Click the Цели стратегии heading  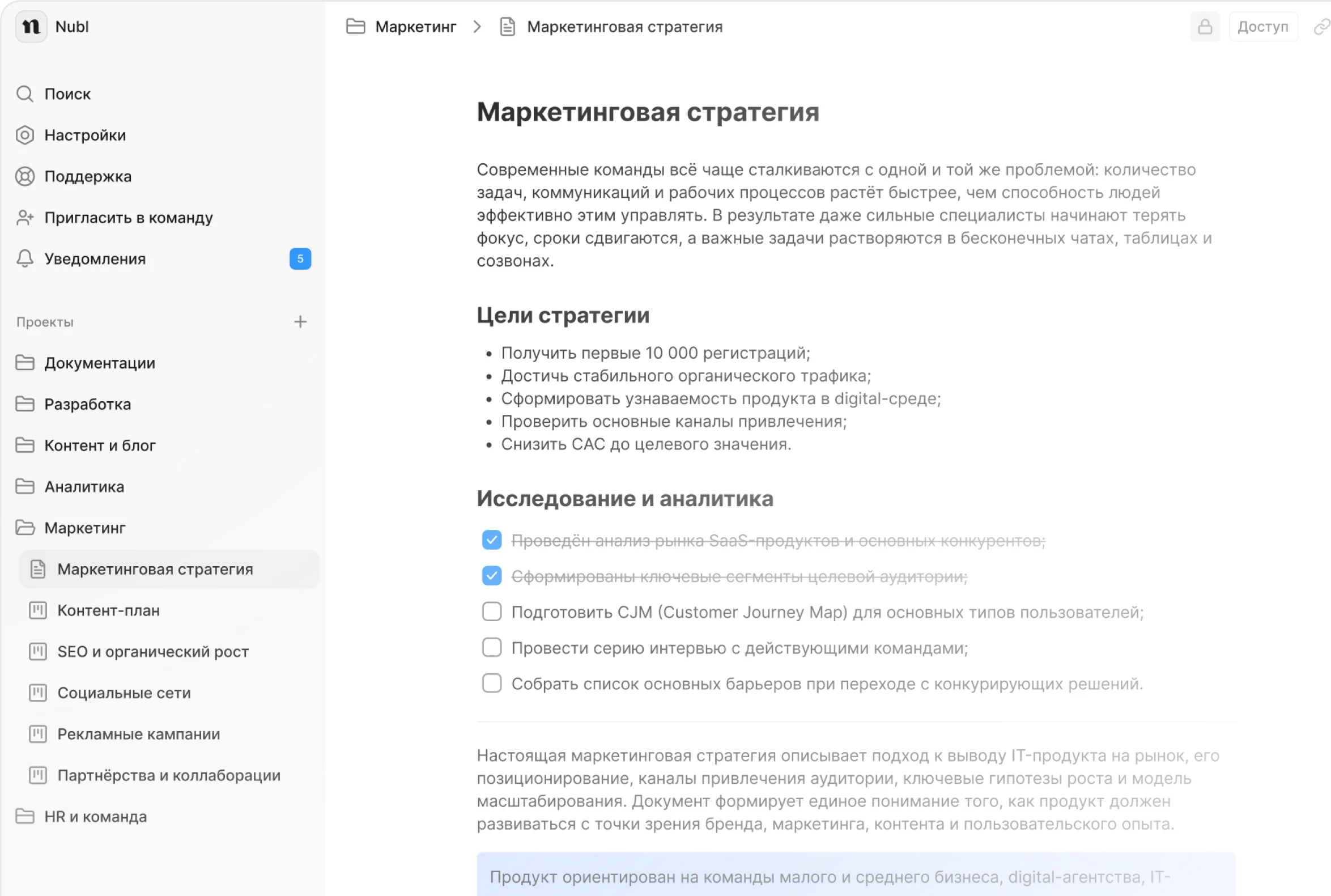pos(563,315)
